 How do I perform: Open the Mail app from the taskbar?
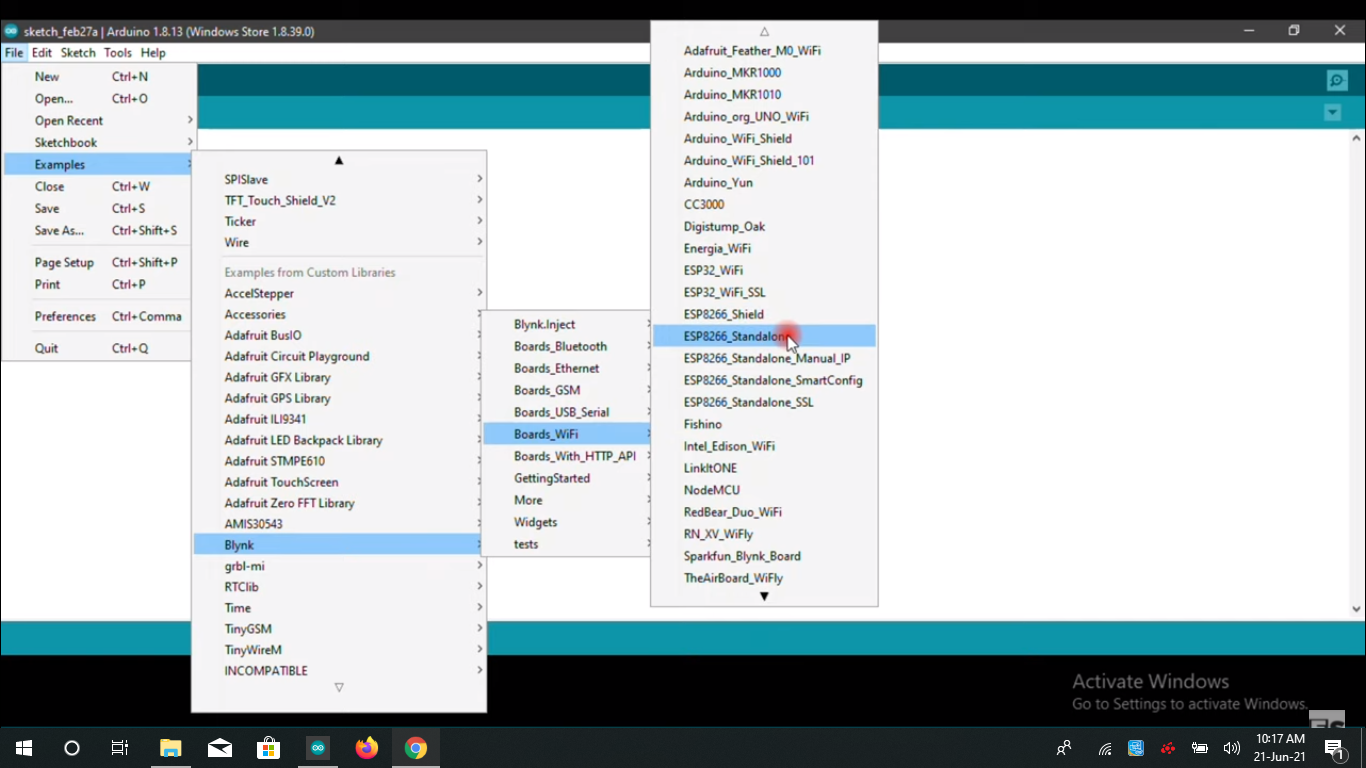pos(219,747)
